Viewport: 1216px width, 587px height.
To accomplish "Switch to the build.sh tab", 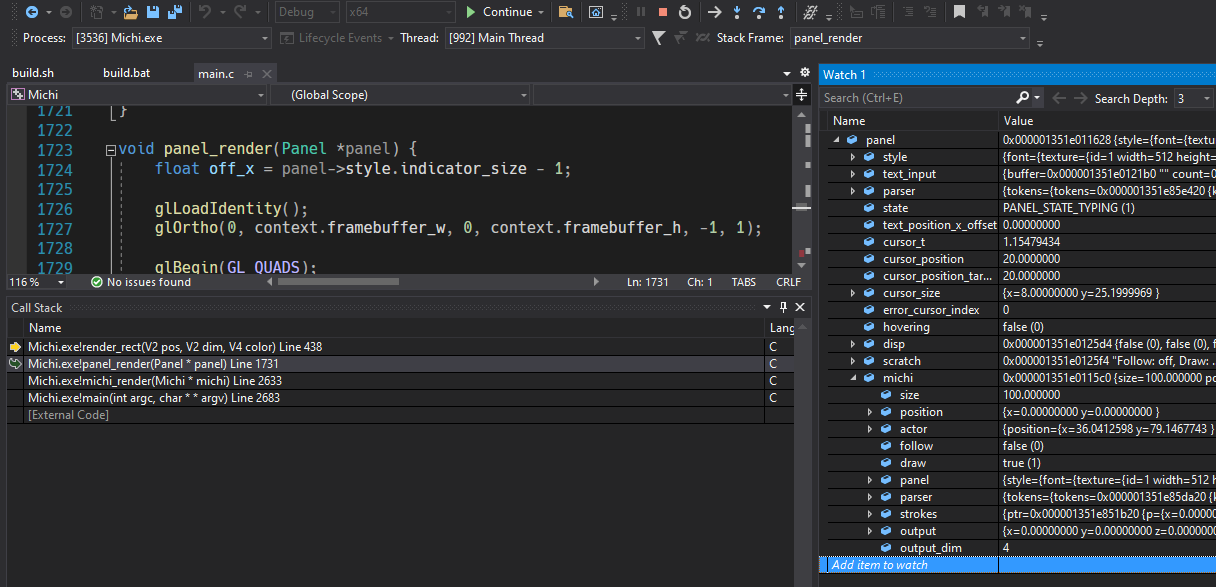I will pyautogui.click(x=33, y=73).
